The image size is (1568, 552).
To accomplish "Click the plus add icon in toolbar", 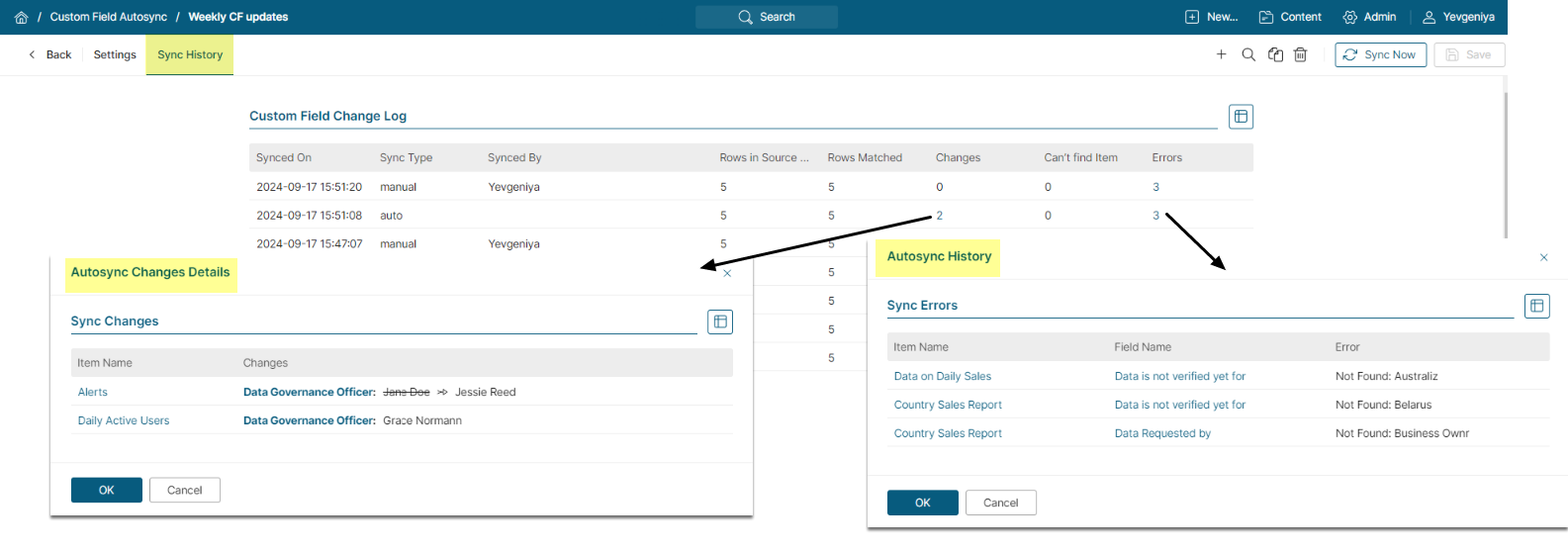I will point(1221,54).
